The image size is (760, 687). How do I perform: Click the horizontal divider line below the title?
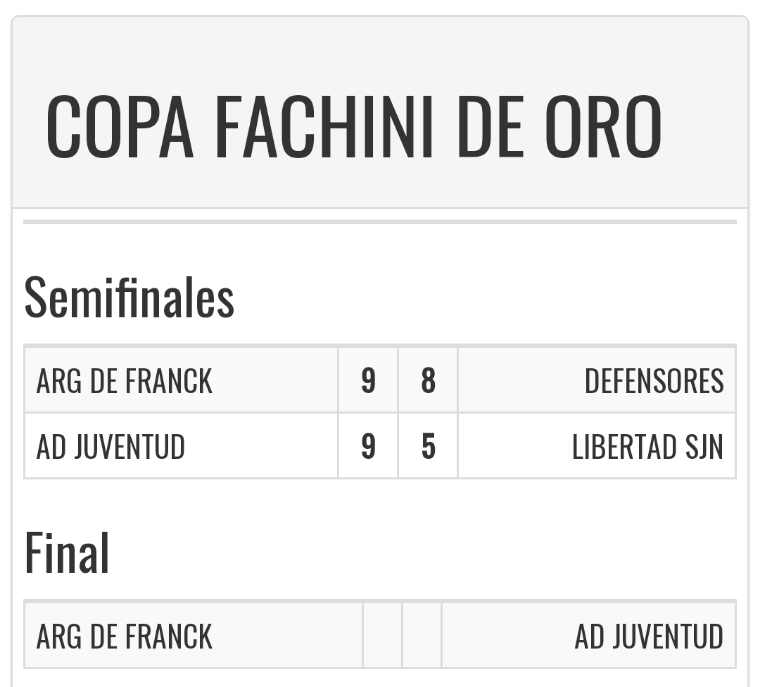tap(380, 221)
